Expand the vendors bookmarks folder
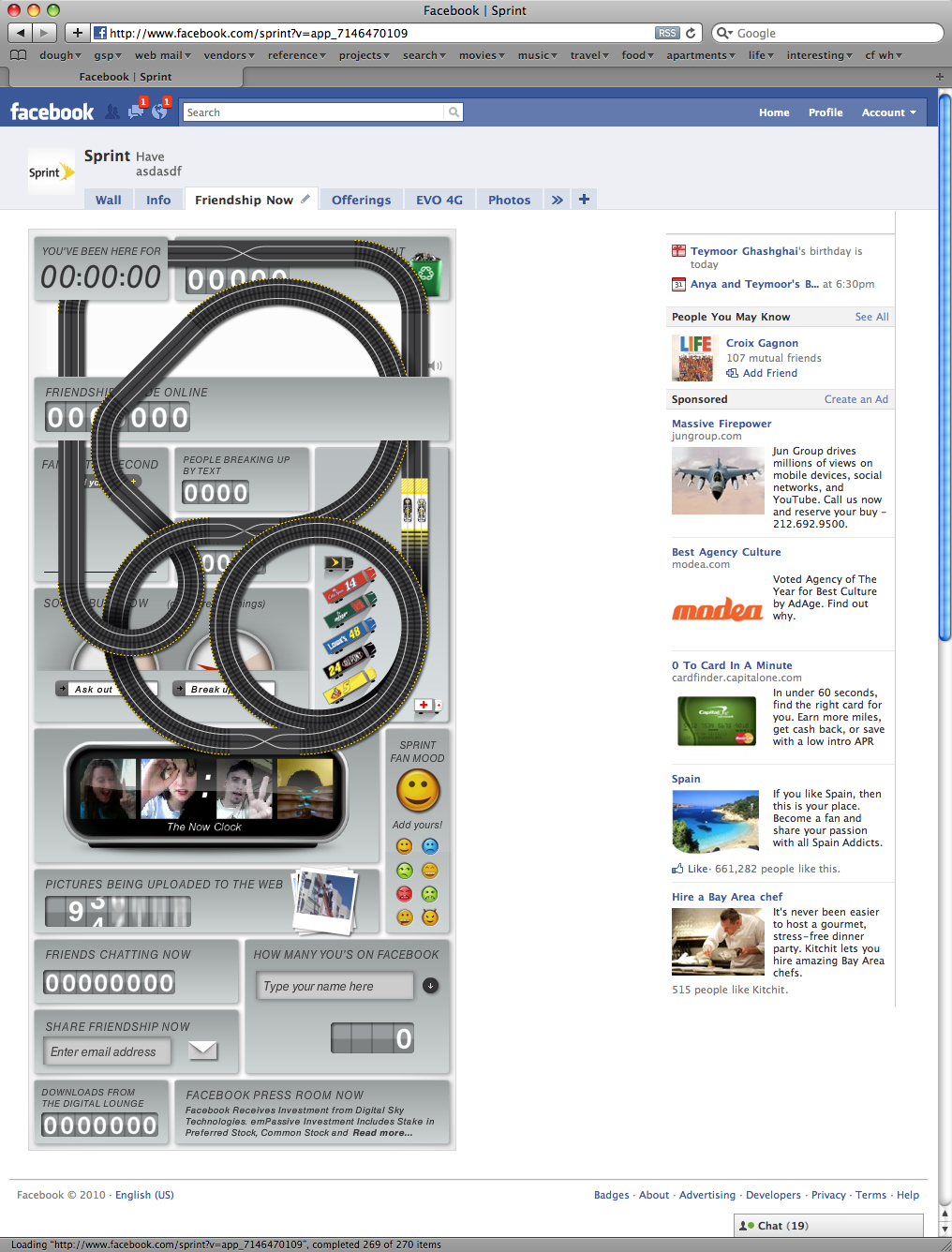Screen dimensions: 952x1252 (229, 55)
